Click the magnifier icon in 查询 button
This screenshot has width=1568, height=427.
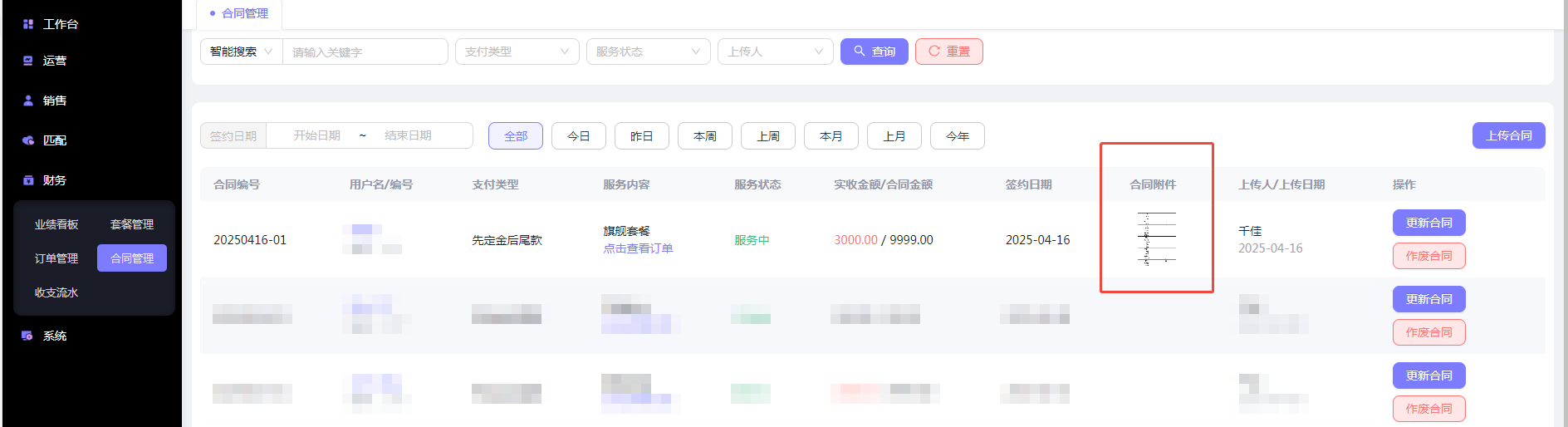point(860,52)
